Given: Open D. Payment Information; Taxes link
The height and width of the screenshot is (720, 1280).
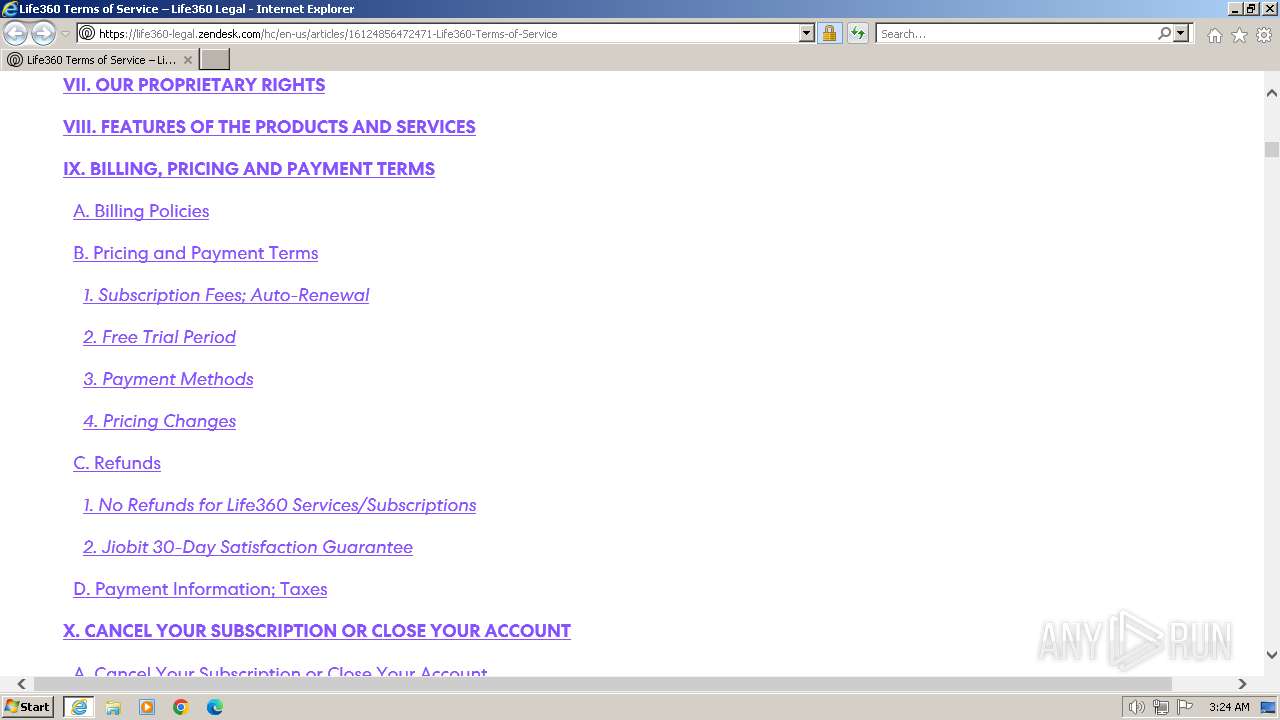Looking at the screenshot, I should coord(200,589).
